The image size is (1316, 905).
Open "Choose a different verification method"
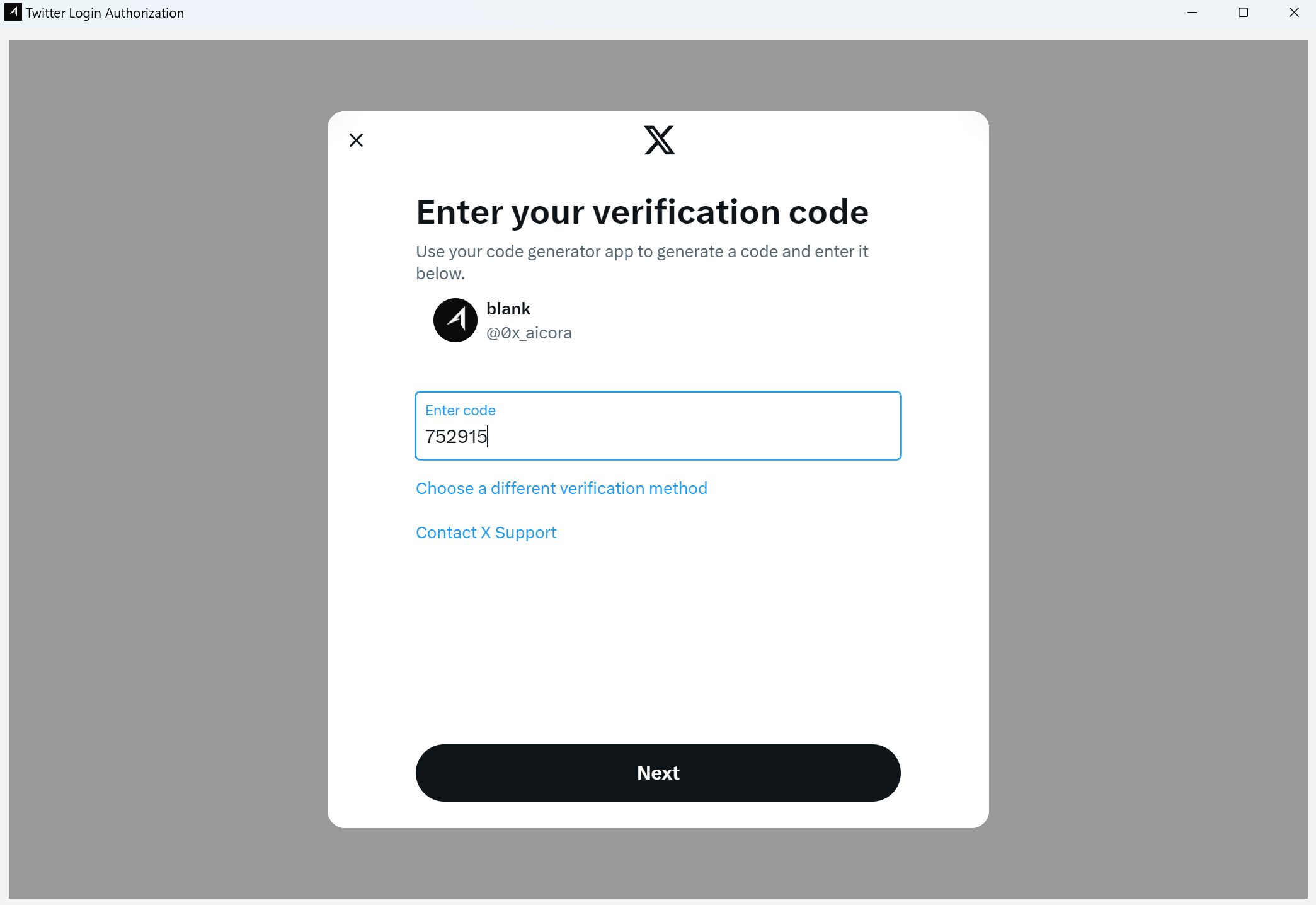point(561,488)
